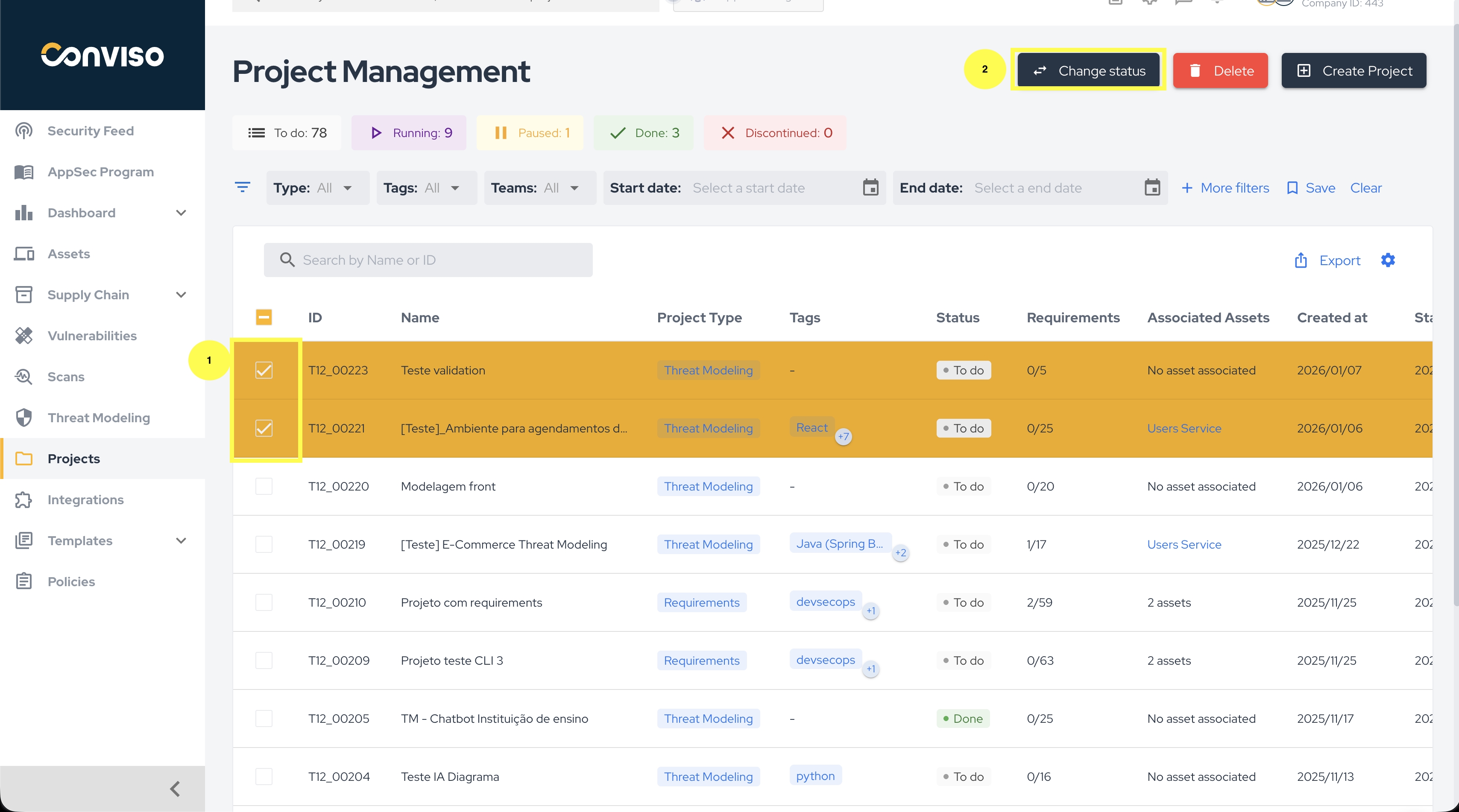
Task: Click the Save bookmark icon
Action: pos(1292,188)
